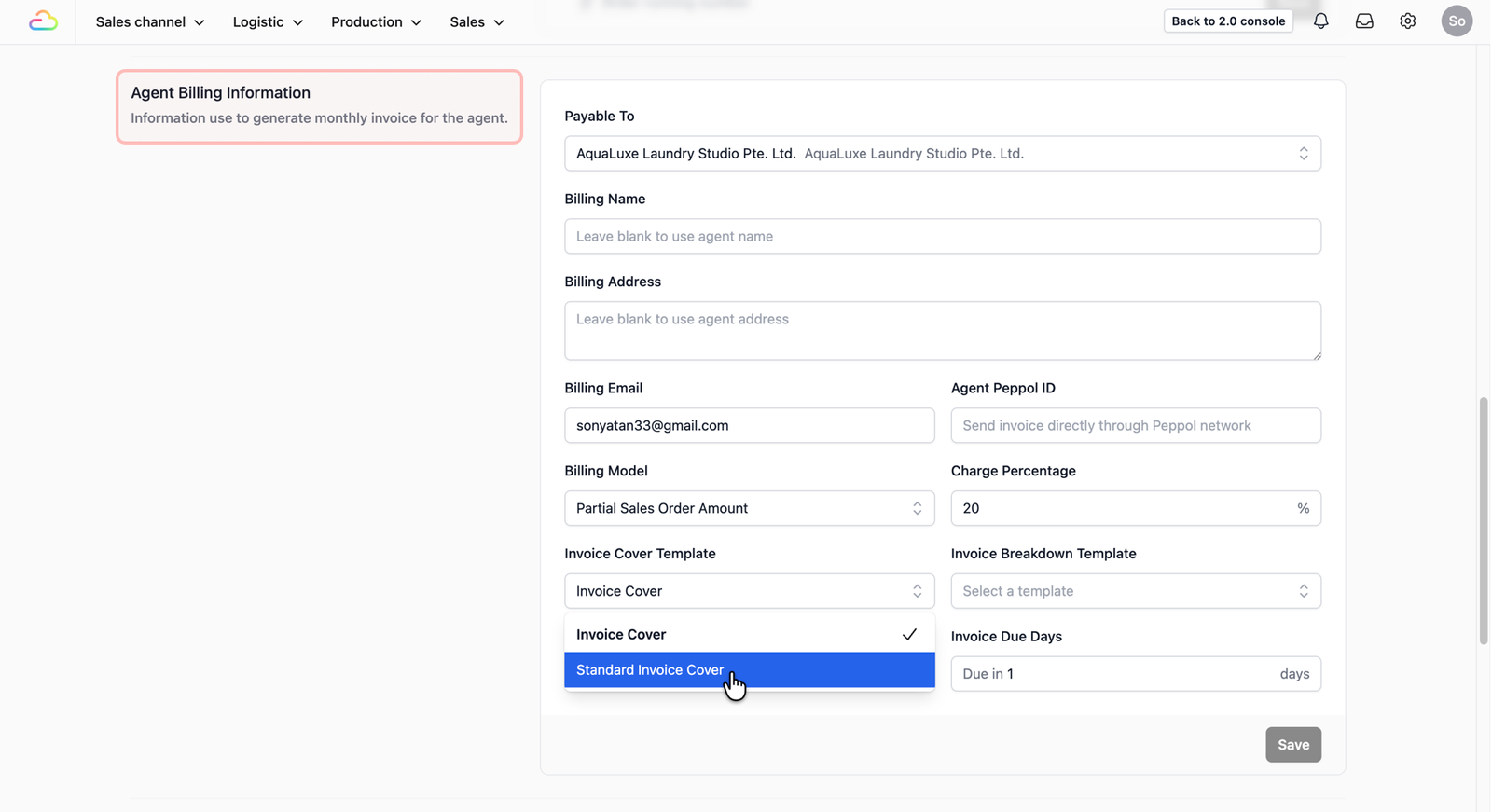
Task: Open the Payable To dropdown
Action: (942, 154)
